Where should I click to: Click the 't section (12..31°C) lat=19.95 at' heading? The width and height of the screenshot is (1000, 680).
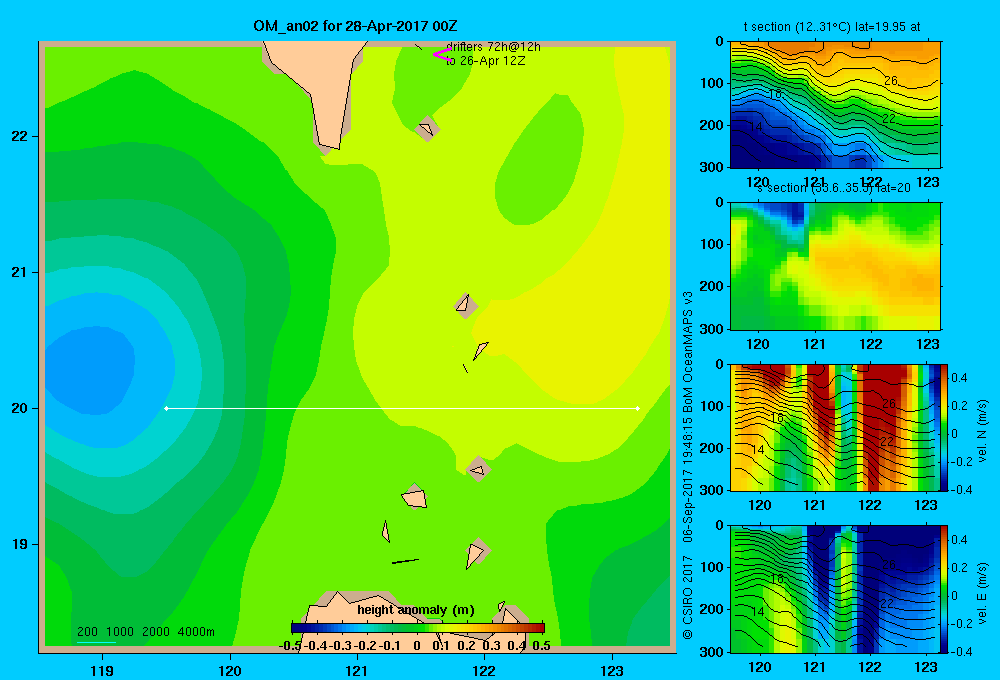click(832, 27)
